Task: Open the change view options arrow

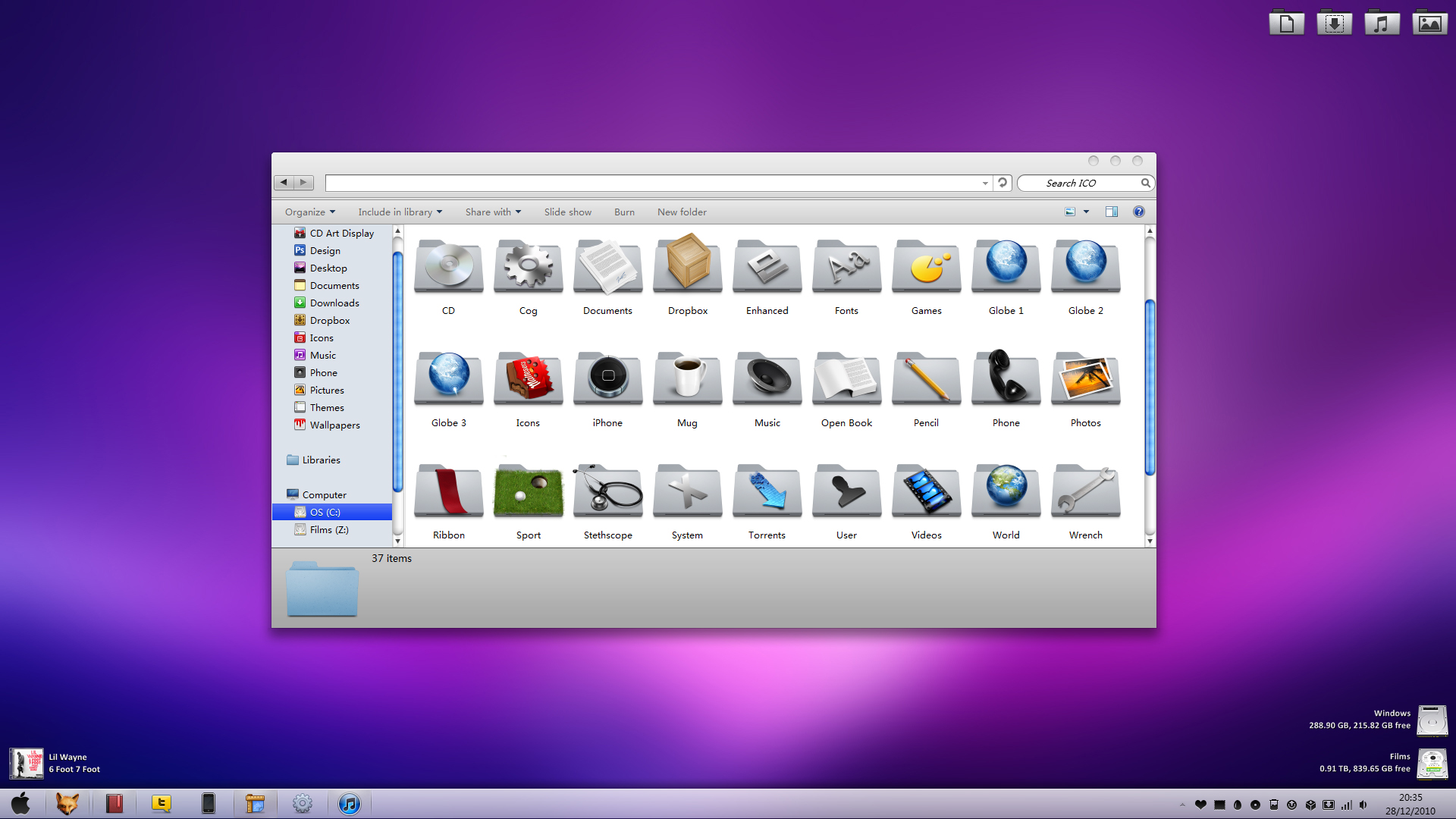Action: tap(1086, 212)
